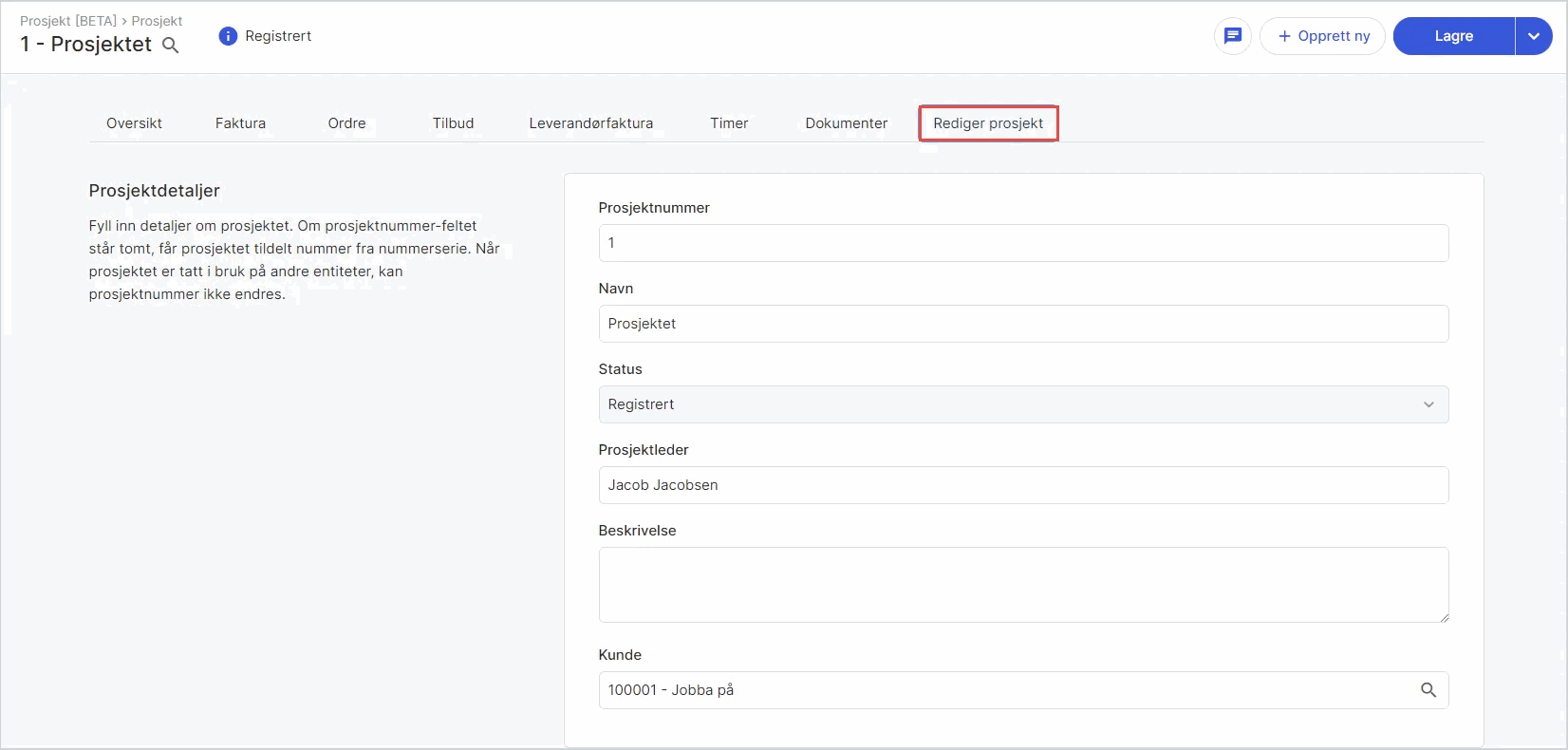Select the Ordre tab

[x=346, y=123]
